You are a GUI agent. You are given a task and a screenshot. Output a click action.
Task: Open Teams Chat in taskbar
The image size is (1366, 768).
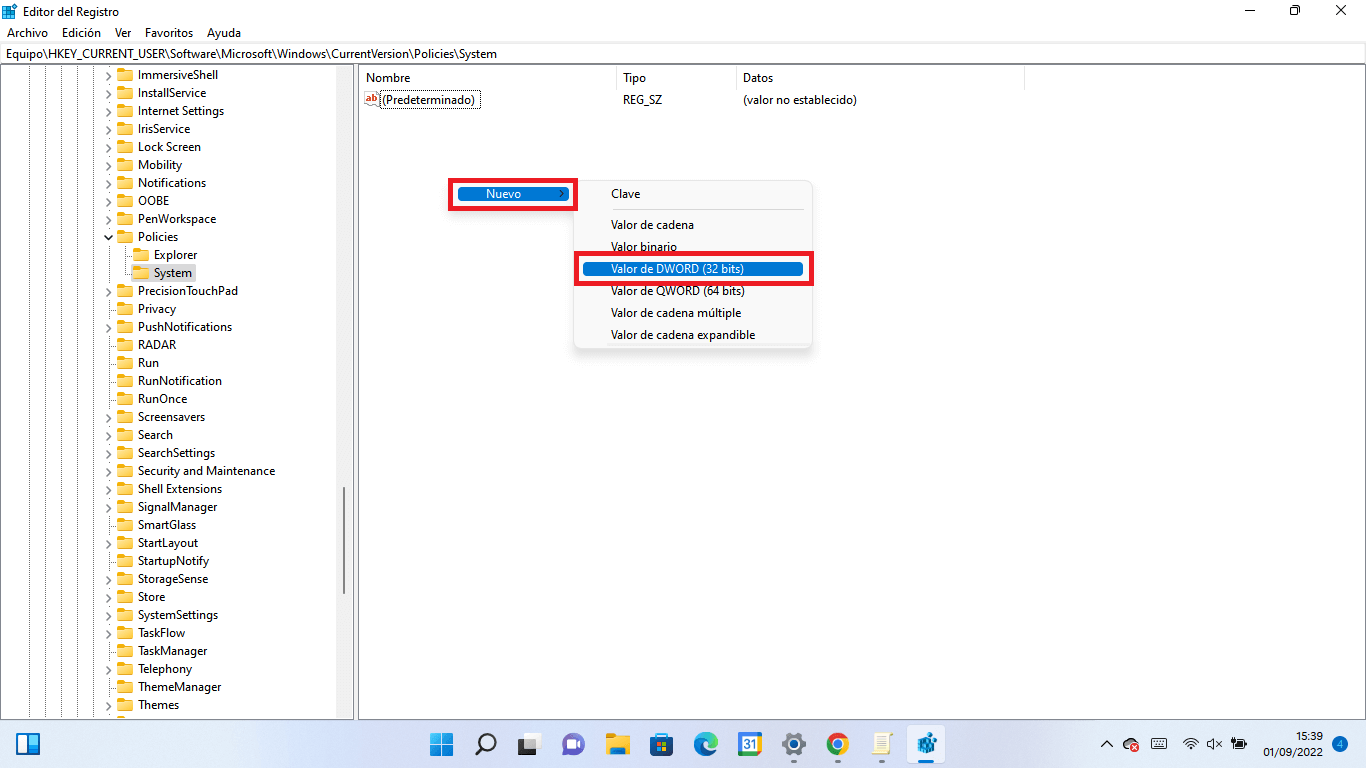[573, 744]
